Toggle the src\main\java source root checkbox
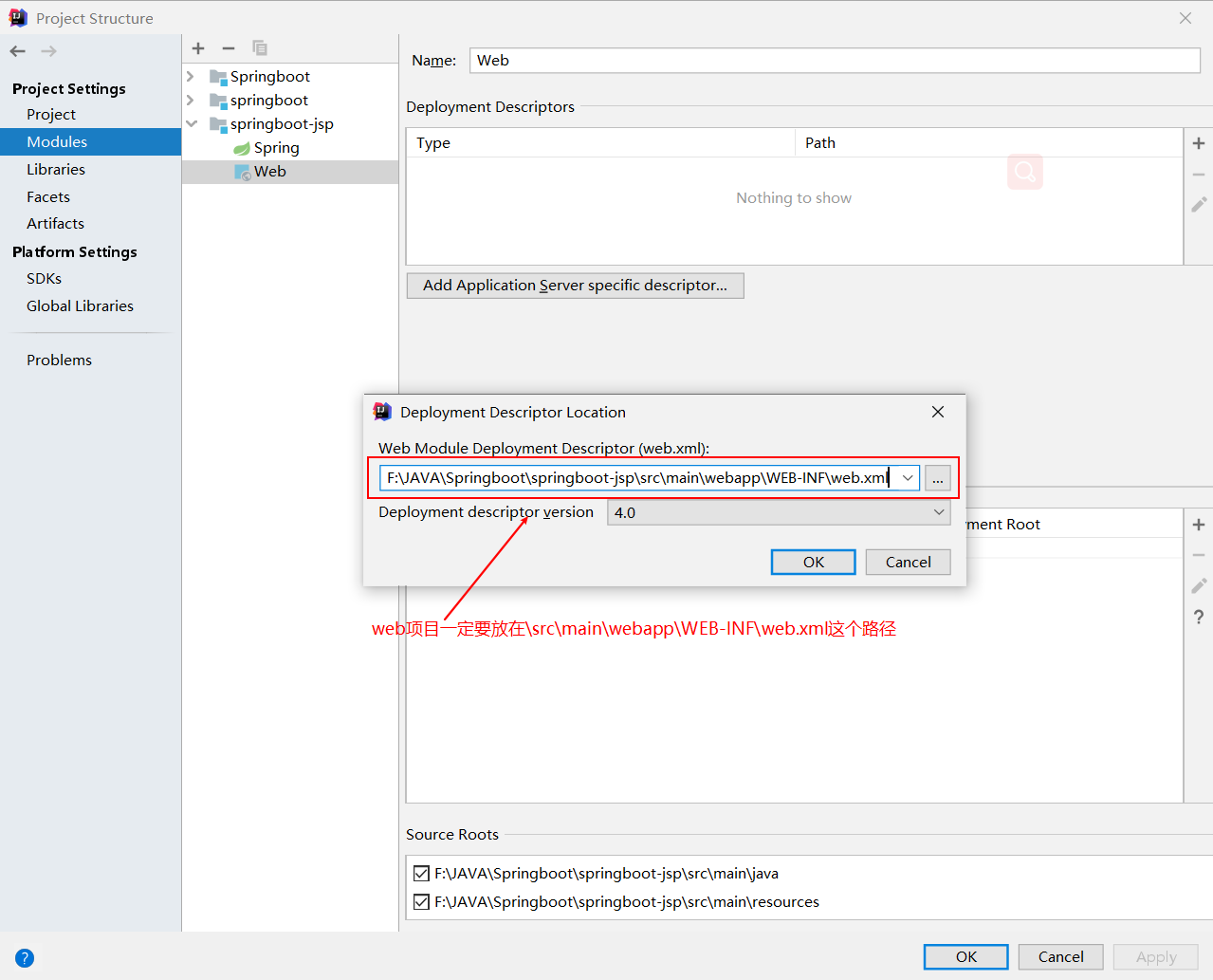 pos(421,874)
